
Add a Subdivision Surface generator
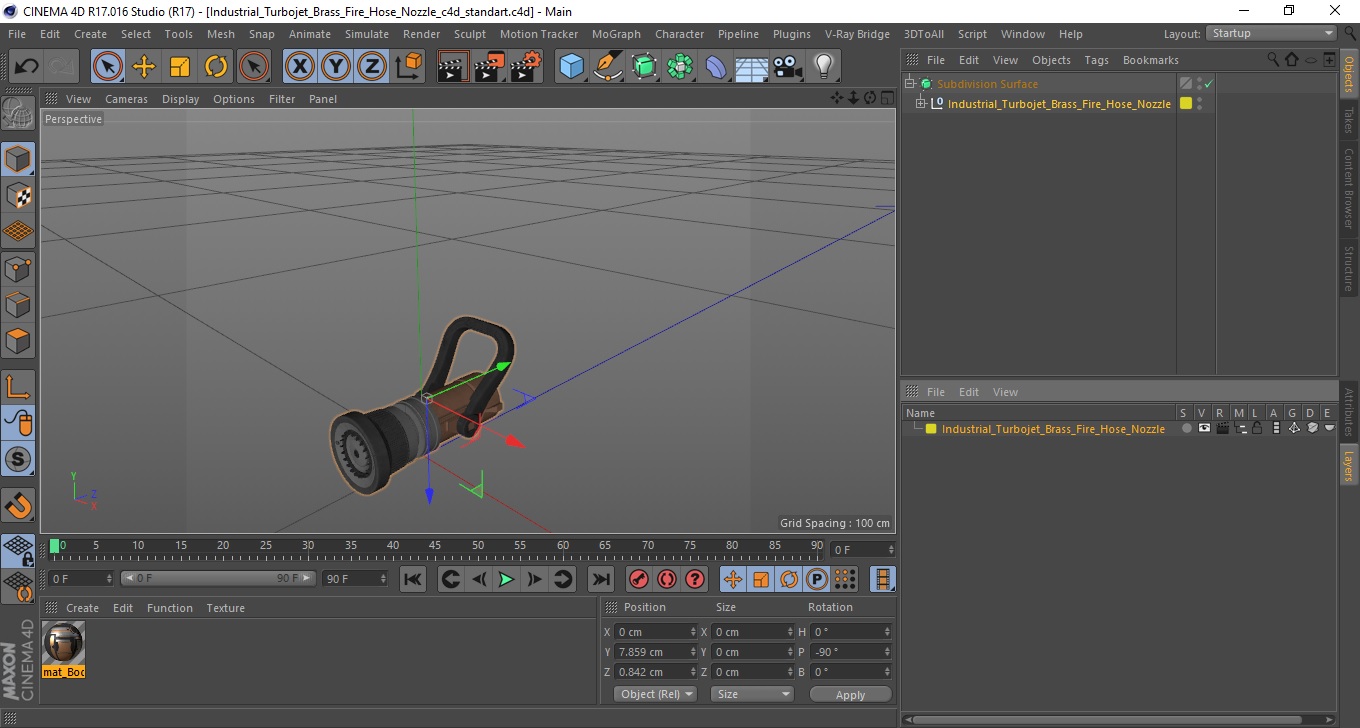pyautogui.click(x=644, y=67)
